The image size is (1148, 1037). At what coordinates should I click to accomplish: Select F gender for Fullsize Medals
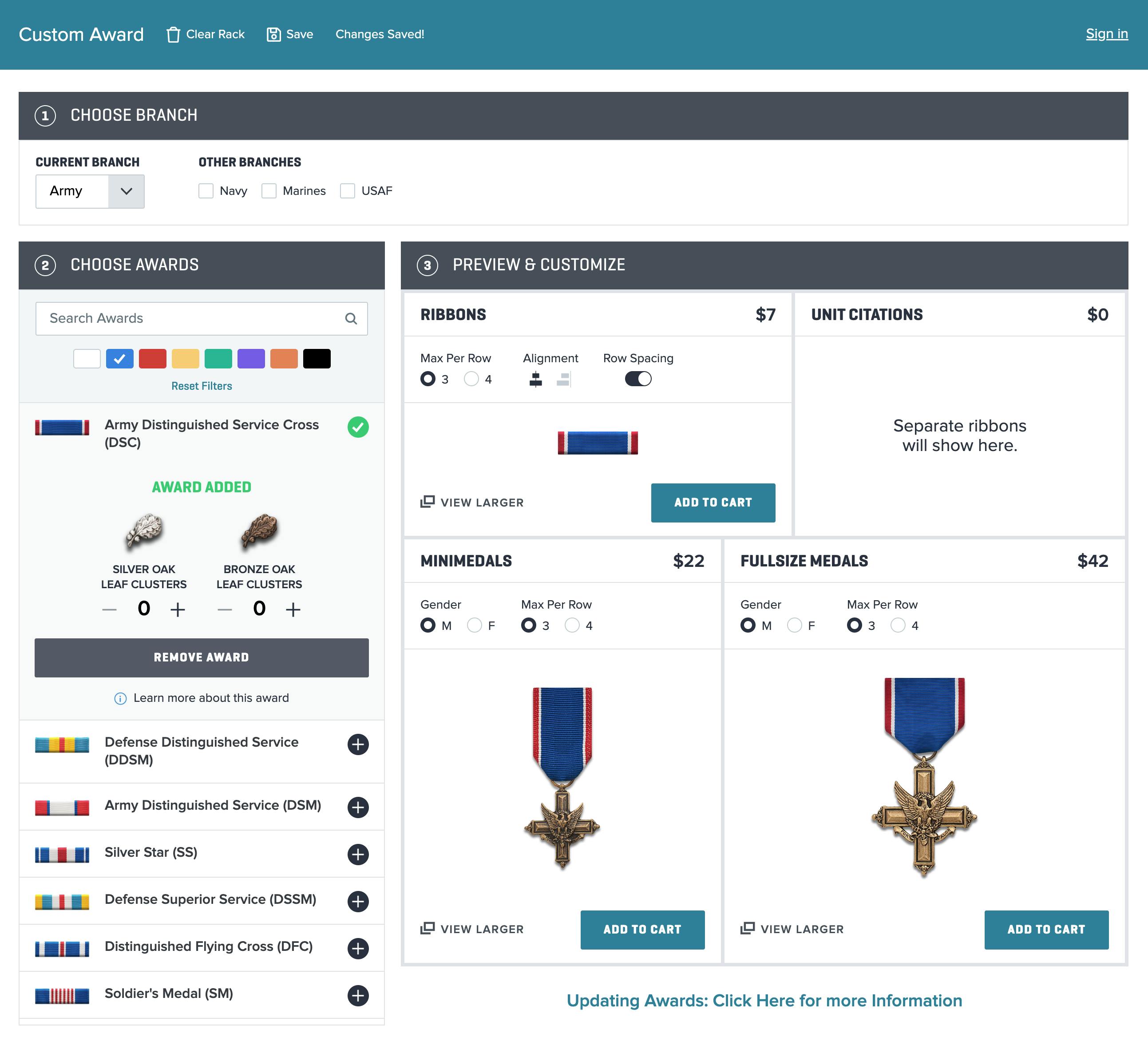click(794, 625)
